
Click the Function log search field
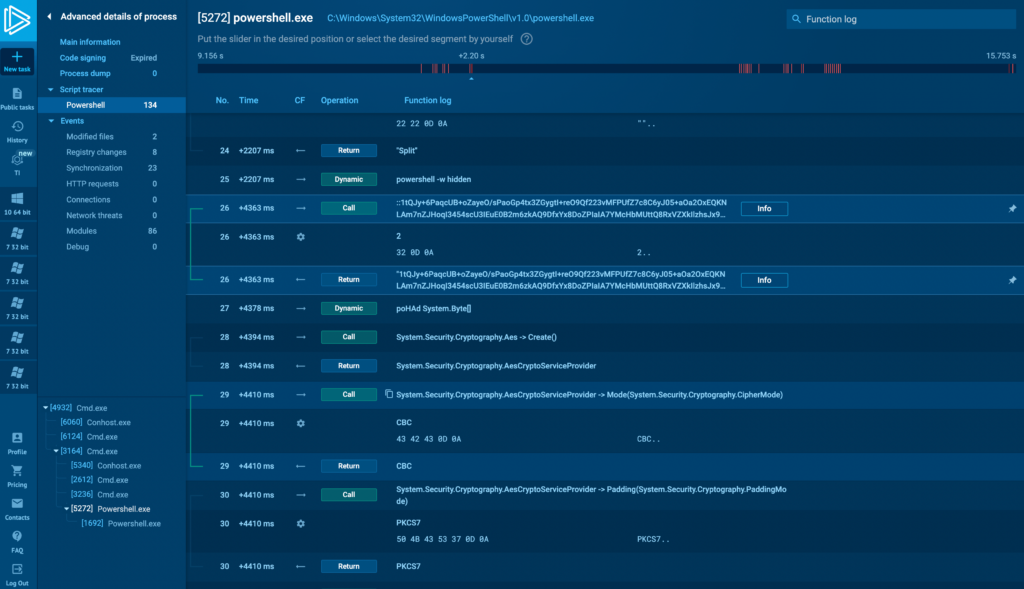click(900, 19)
